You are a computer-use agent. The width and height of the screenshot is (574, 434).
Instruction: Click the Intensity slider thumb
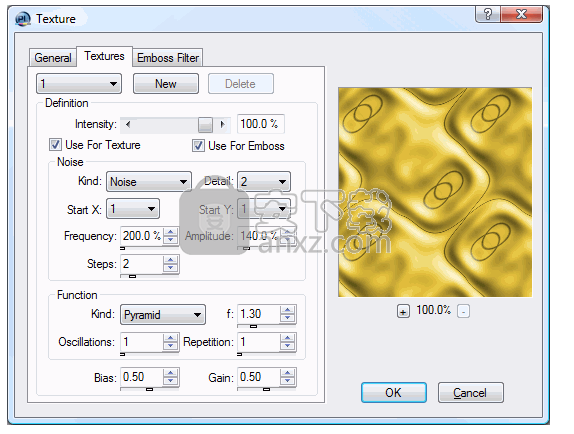point(205,124)
